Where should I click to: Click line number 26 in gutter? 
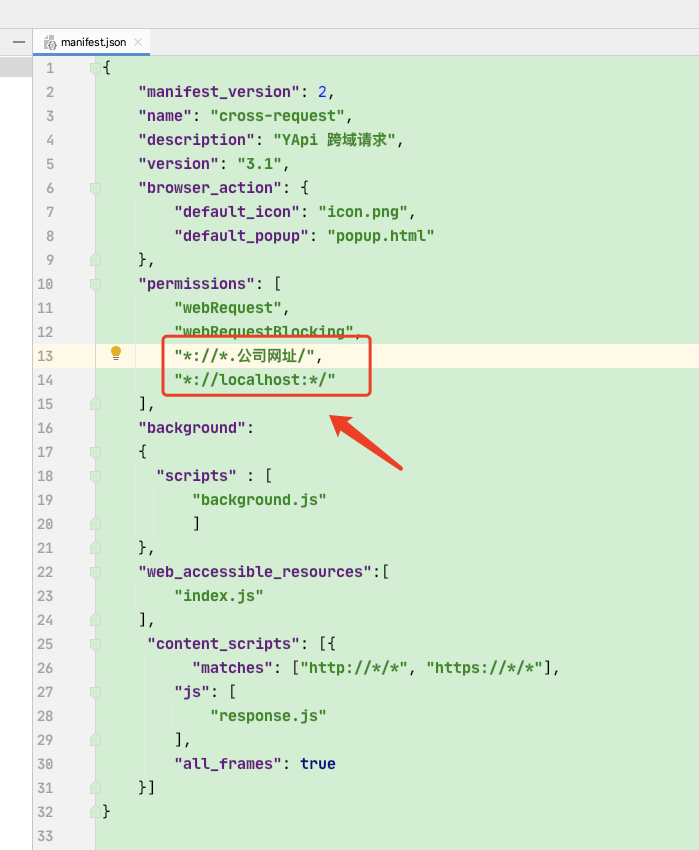tap(45, 668)
